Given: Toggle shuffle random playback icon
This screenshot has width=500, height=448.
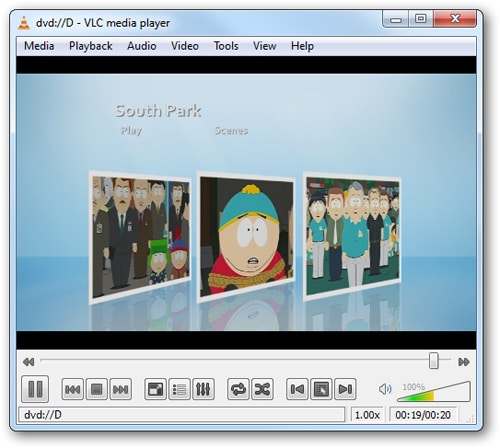Looking at the screenshot, I should pos(262,389).
